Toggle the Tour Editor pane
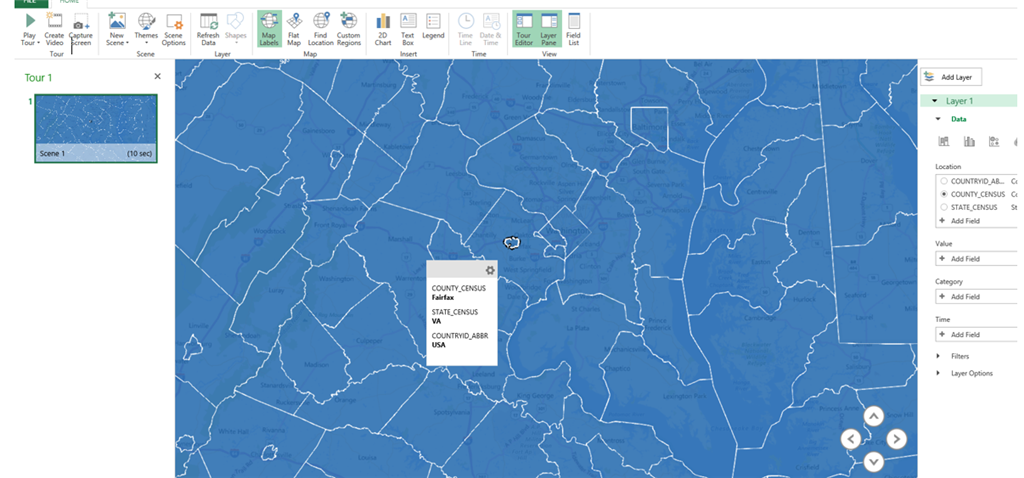The height and width of the screenshot is (478, 1024). [x=524, y=29]
